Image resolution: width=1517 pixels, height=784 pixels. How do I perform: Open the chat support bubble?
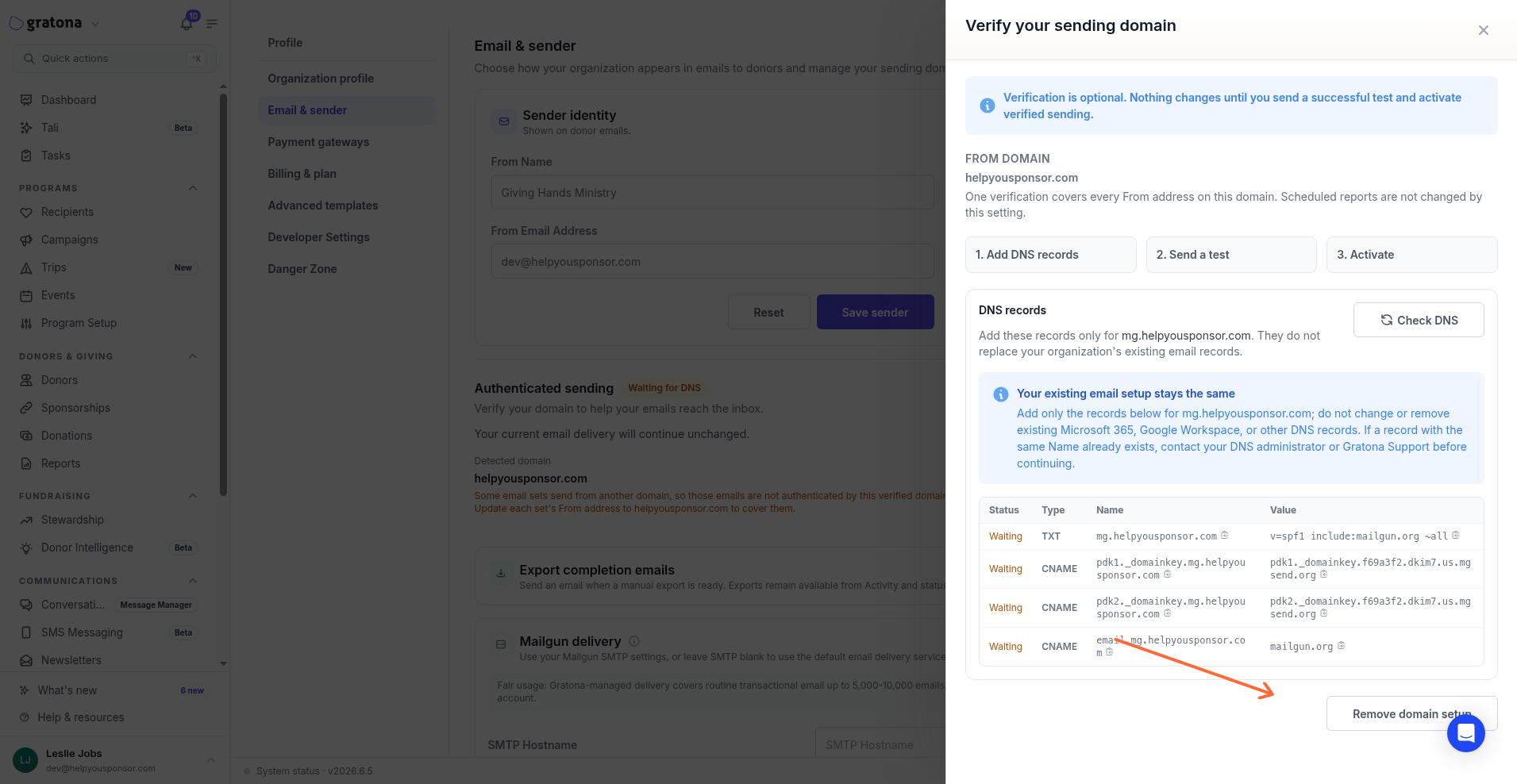[x=1465, y=732]
